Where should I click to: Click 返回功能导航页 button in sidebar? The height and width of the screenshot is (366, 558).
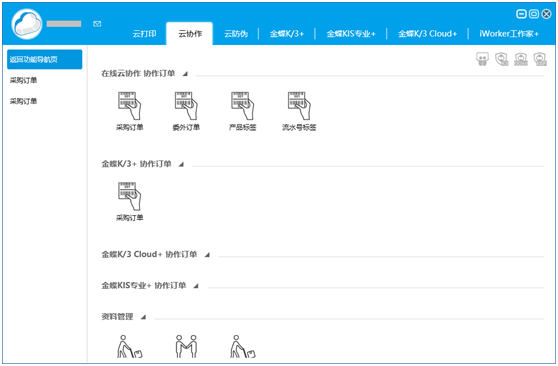click(x=44, y=59)
